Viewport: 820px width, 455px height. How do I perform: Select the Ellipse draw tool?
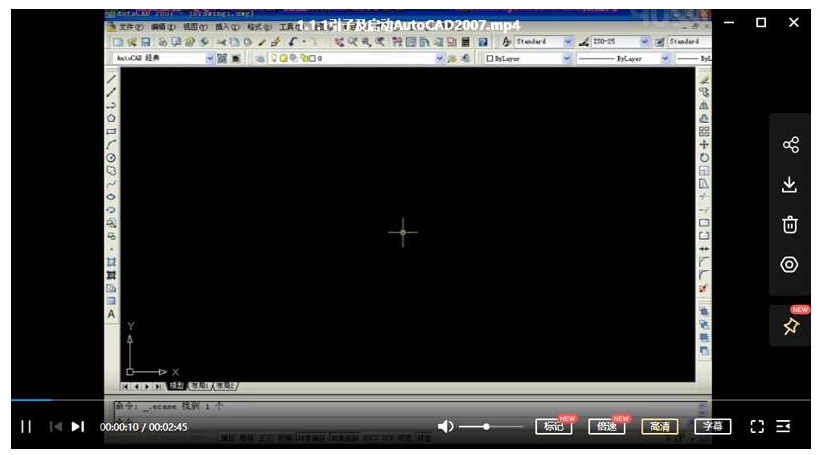pyautogui.click(x=111, y=197)
